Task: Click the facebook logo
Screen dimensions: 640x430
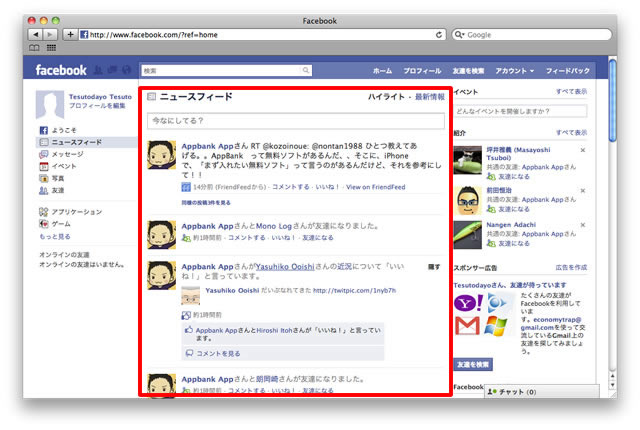Action: (x=61, y=70)
